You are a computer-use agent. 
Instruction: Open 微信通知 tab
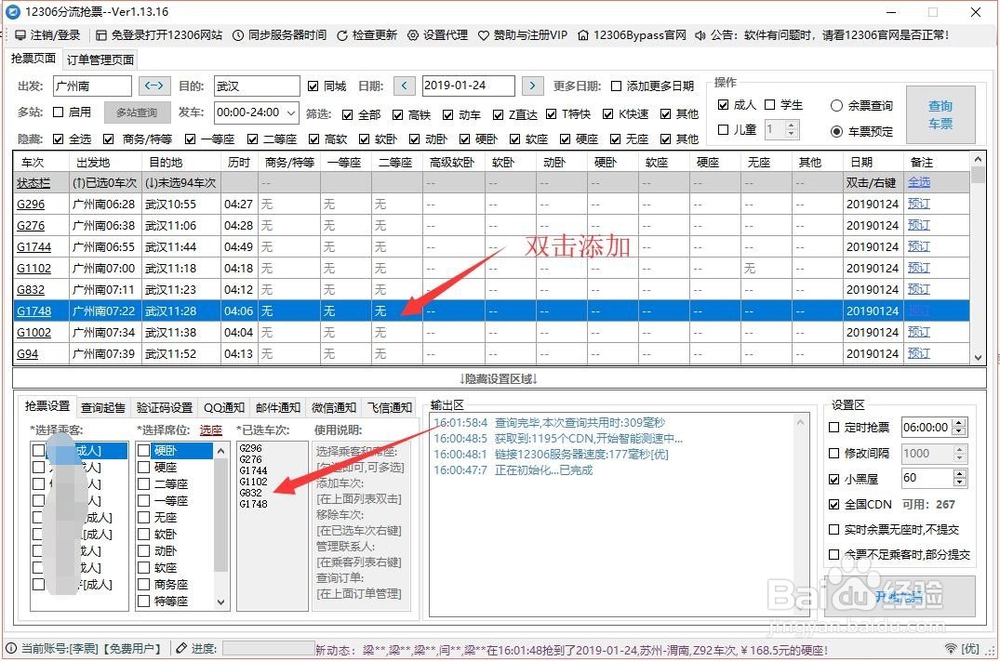[334, 407]
